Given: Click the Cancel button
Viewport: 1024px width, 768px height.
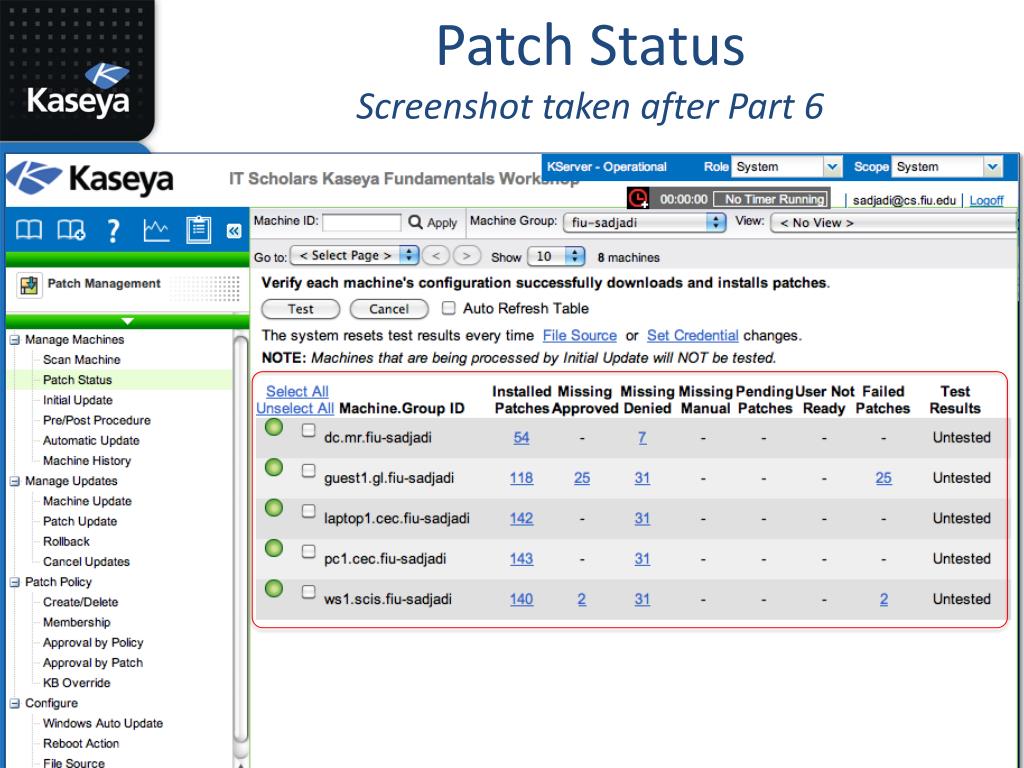Looking at the screenshot, I should 389,309.
